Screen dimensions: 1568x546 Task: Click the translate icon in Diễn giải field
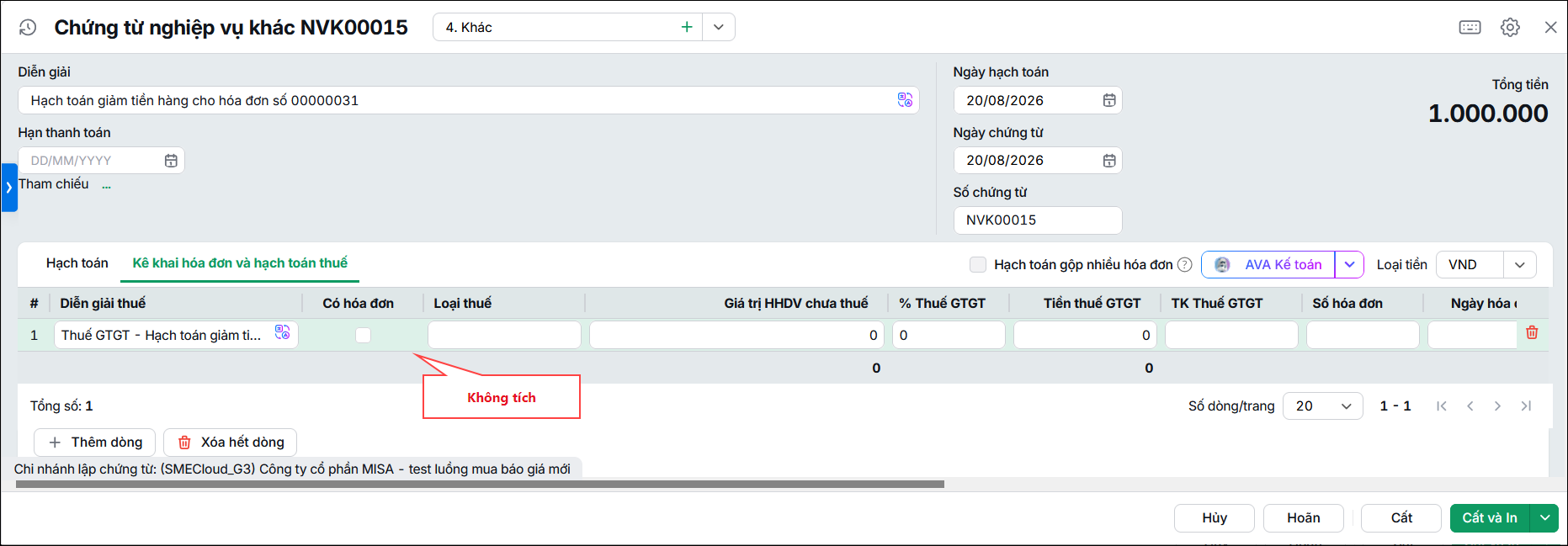[x=905, y=100]
